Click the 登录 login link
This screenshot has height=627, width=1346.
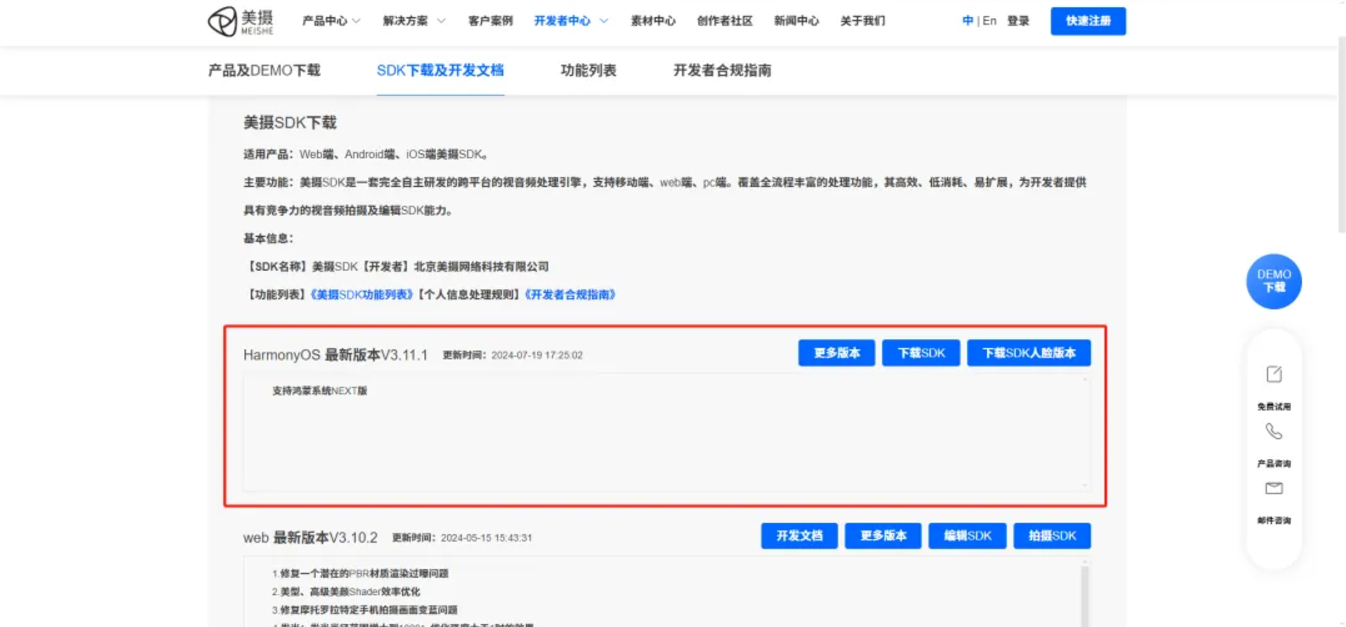click(x=1018, y=21)
